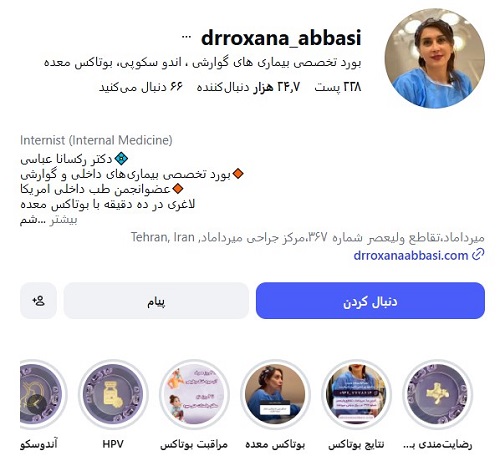Click the left arrow on highlights carousel
The width and height of the screenshot is (500, 456).
click(x=37, y=404)
